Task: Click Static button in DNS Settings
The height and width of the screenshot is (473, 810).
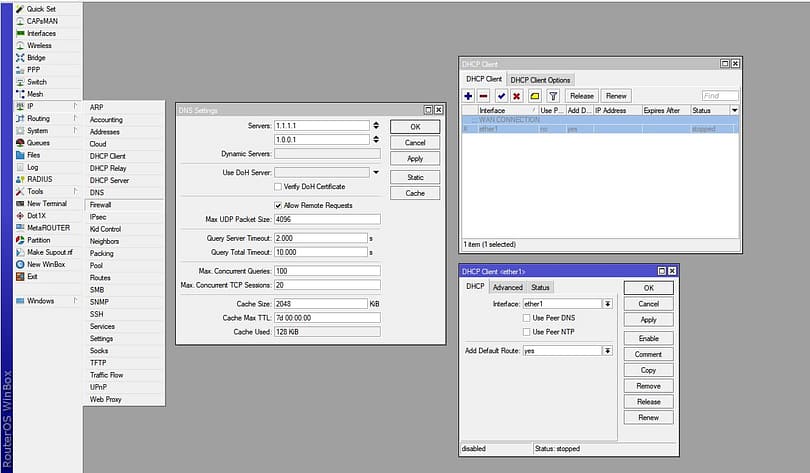Action: [x=415, y=178]
